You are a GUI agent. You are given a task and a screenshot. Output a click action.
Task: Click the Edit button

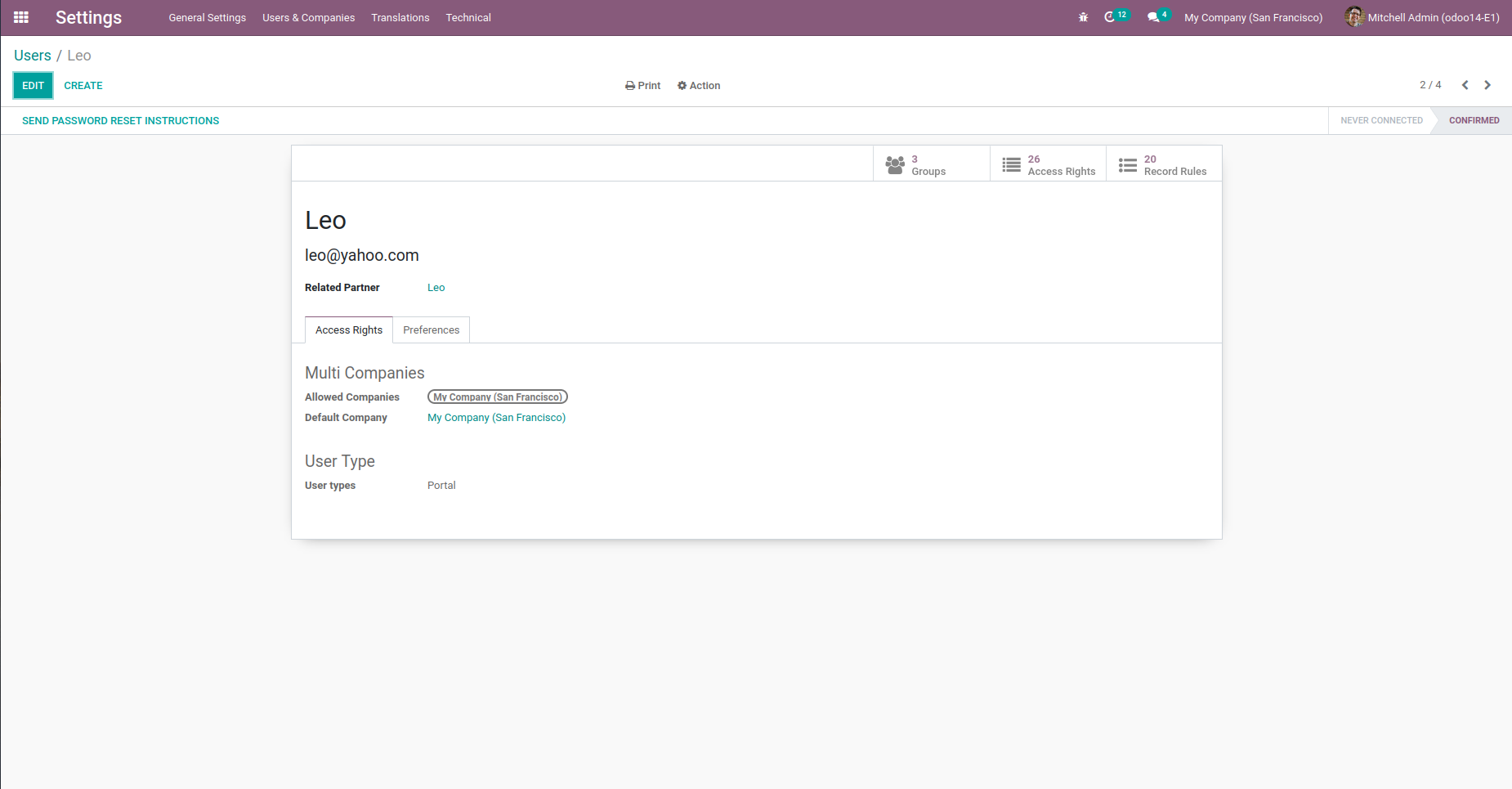pyautogui.click(x=34, y=86)
